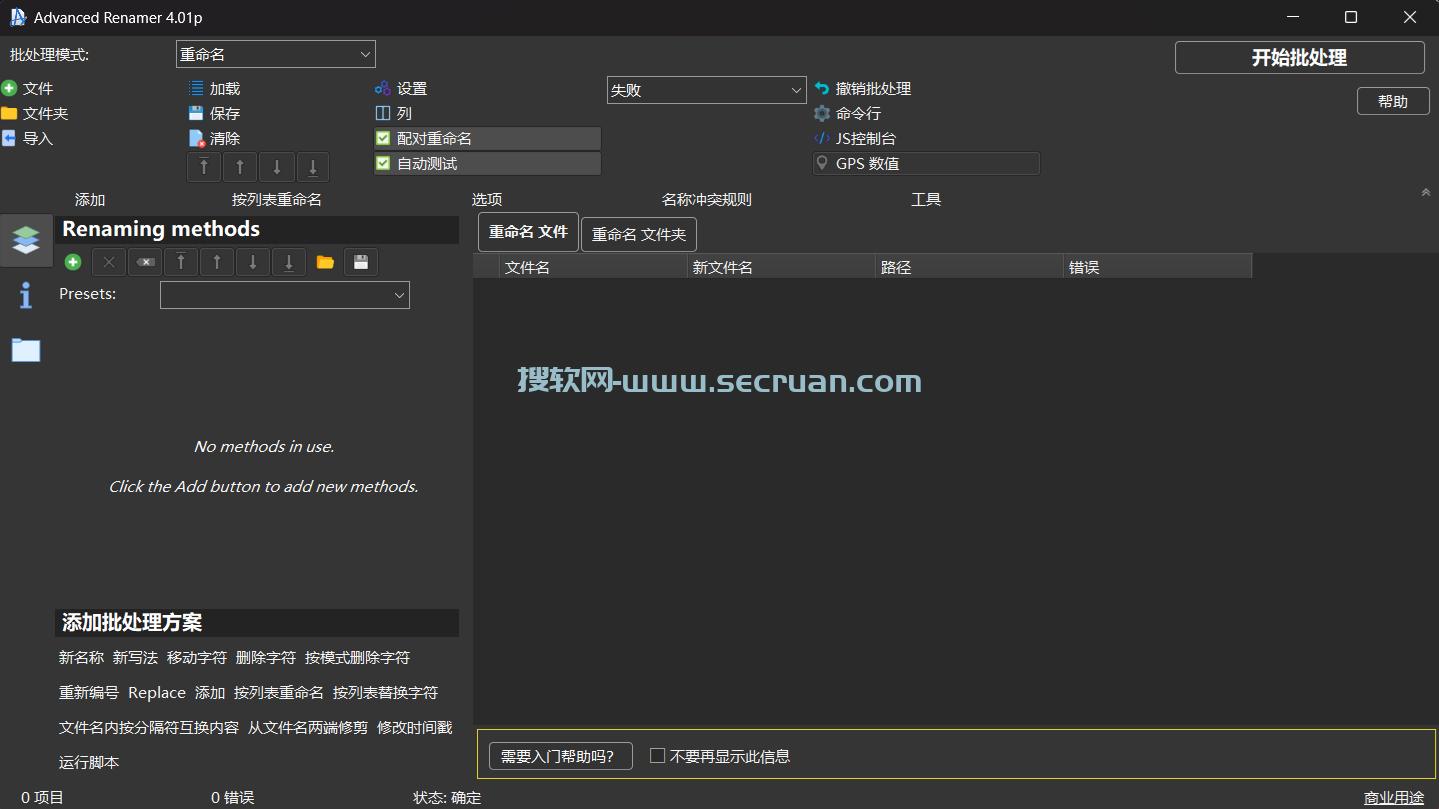Click the 加载 list load icon
1439x809 pixels.
(x=196, y=89)
